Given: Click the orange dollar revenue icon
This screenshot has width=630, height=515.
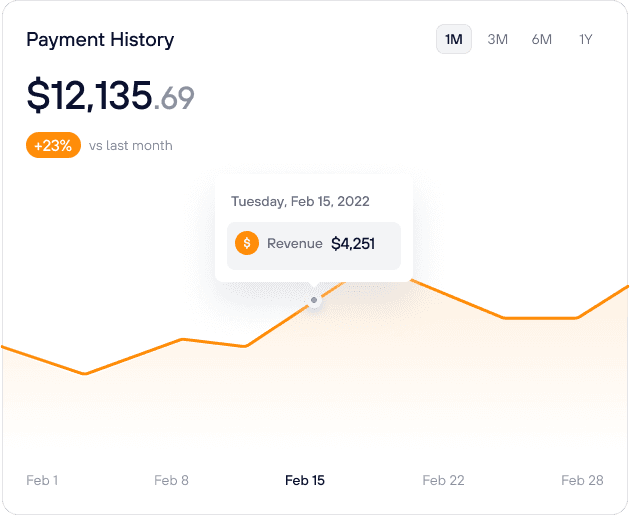Looking at the screenshot, I should (247, 243).
